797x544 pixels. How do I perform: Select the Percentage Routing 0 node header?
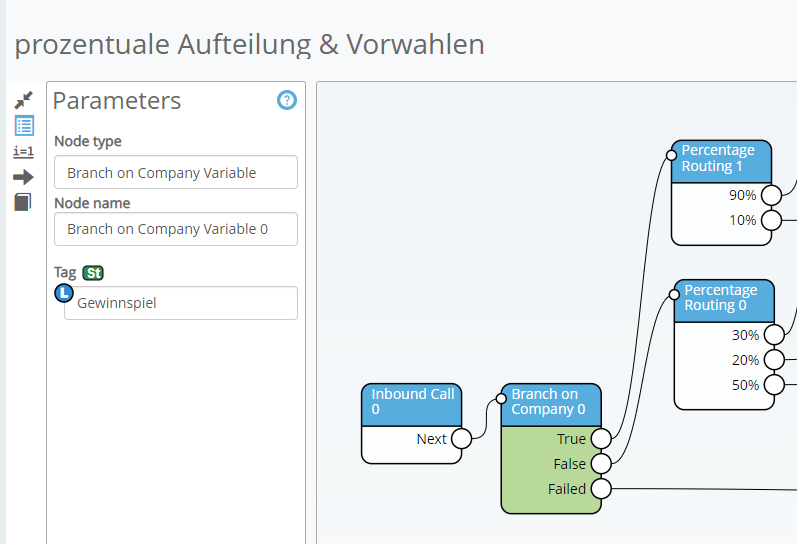tap(724, 298)
